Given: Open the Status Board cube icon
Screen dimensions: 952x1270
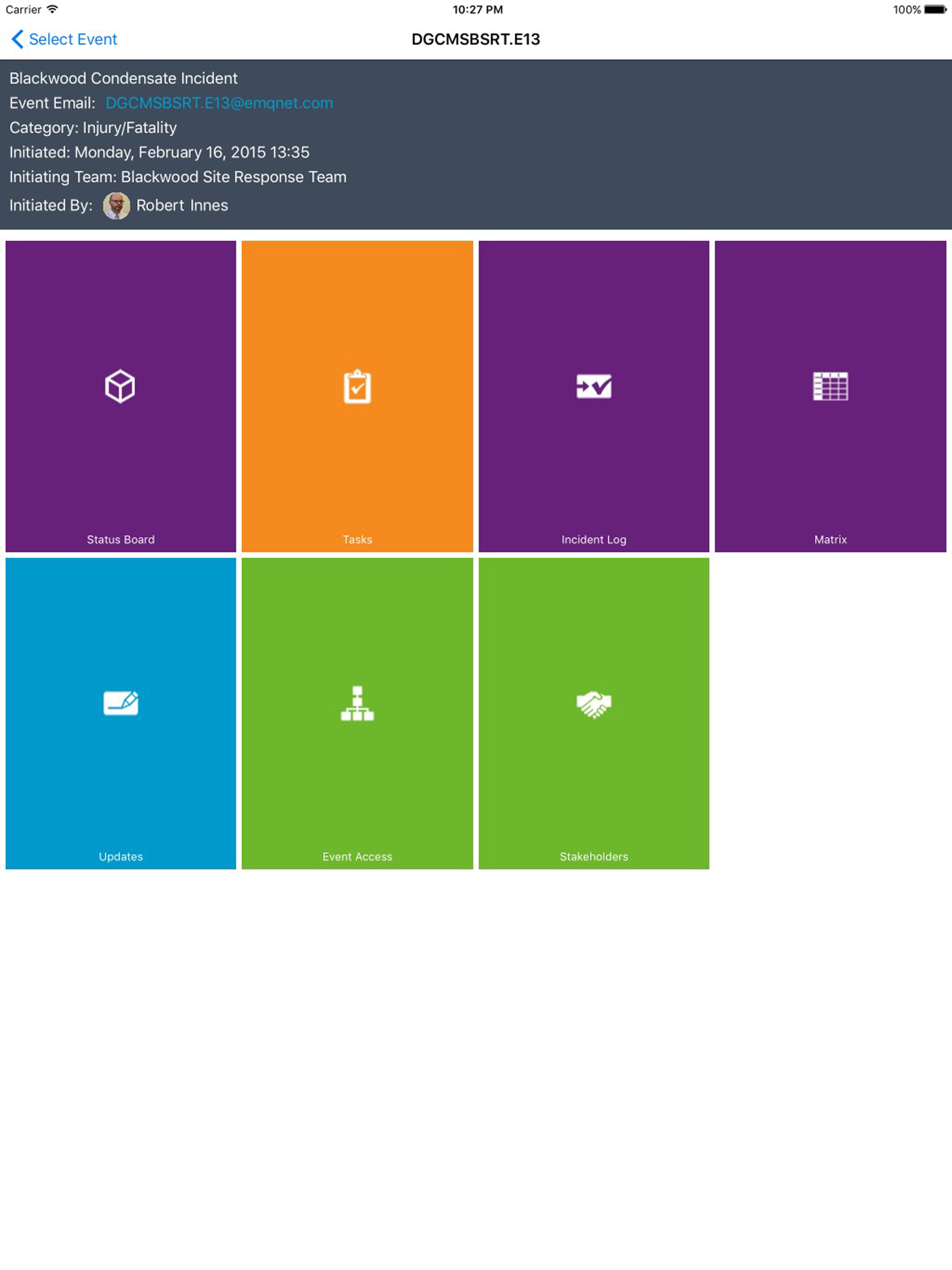Looking at the screenshot, I should tap(120, 386).
